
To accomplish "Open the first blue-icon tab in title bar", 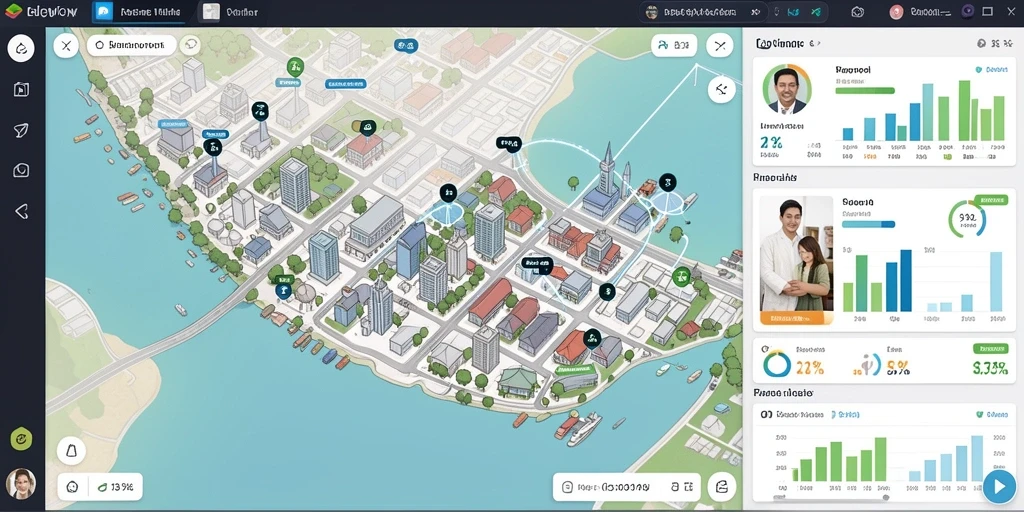I will point(138,12).
